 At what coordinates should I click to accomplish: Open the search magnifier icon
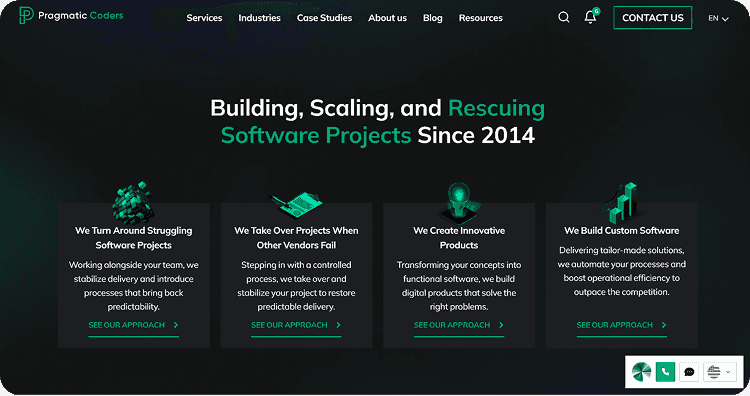563,18
